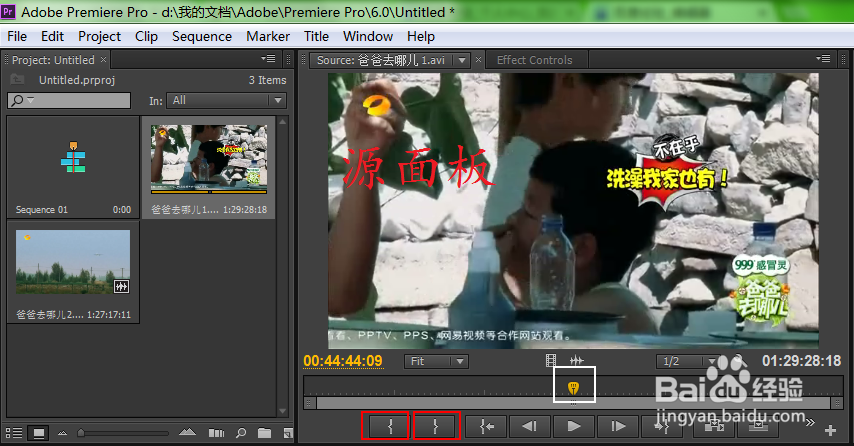
Task: Play the source clip
Action: coord(574,426)
